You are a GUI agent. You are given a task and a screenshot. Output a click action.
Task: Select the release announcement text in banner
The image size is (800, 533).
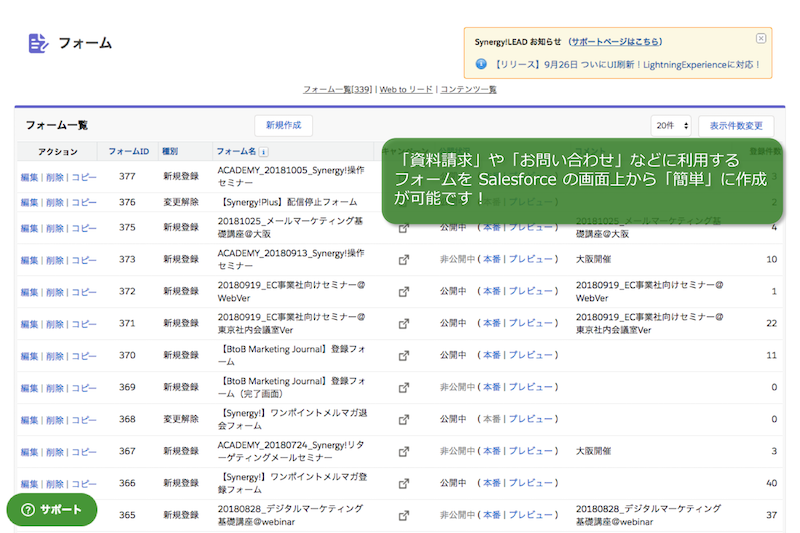[x=628, y=65]
